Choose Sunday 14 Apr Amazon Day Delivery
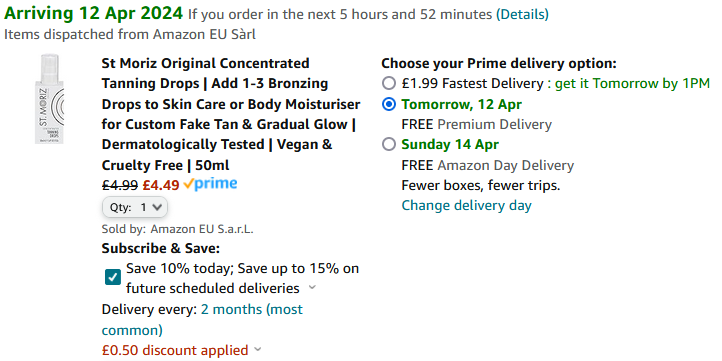 coord(389,145)
